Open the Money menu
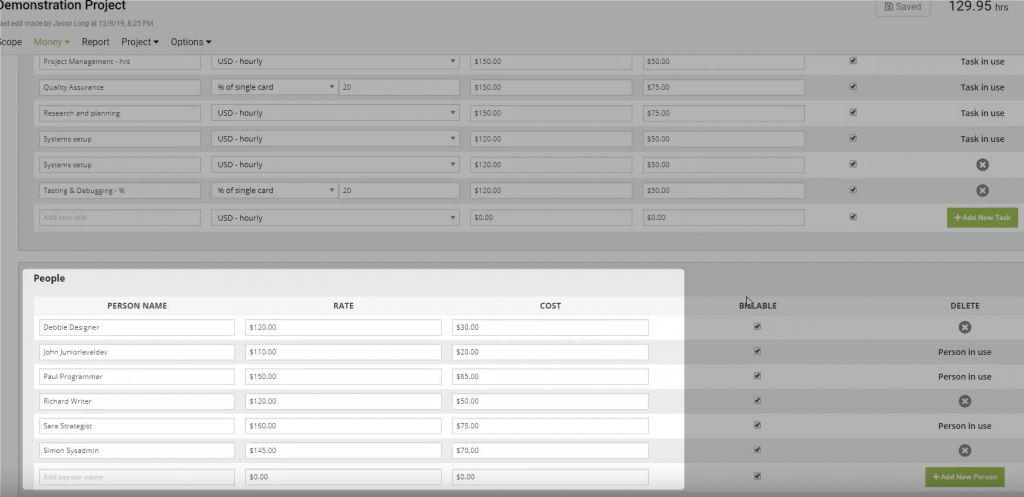The height and width of the screenshot is (497, 1024). (x=52, y=42)
